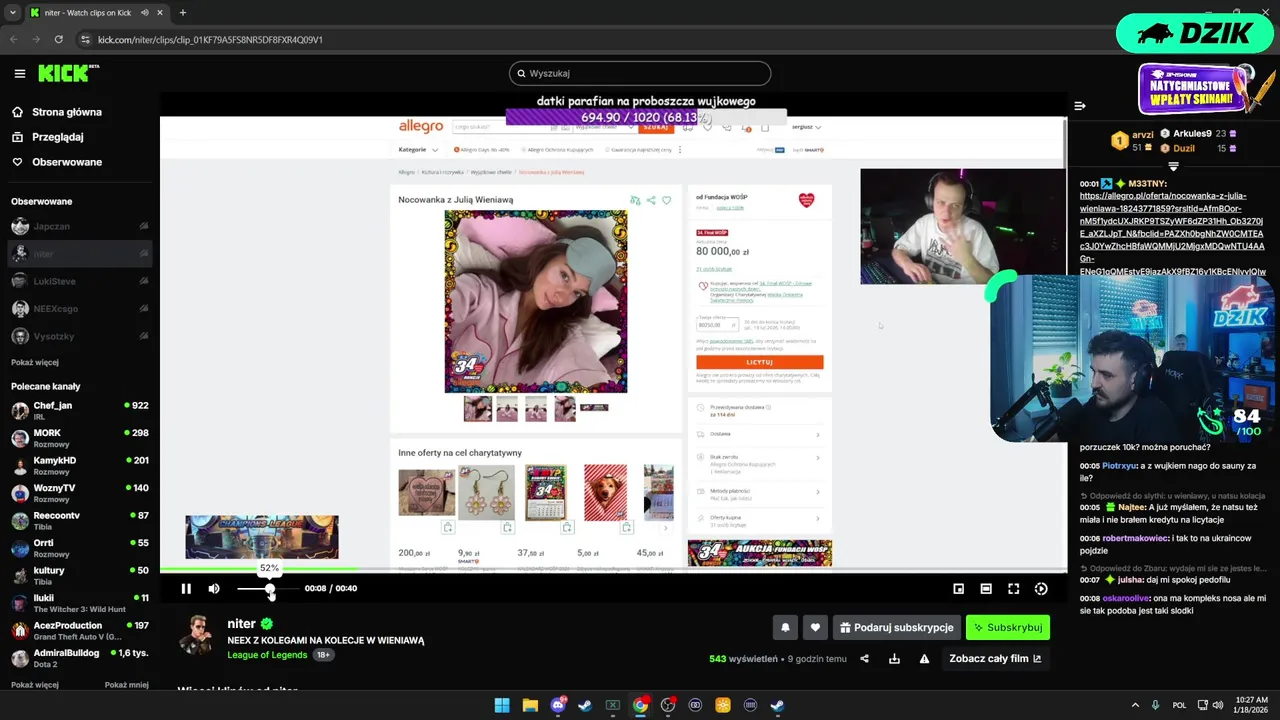This screenshot has height=720, width=1280.
Task: Click the address bar URL
Action: tap(210, 40)
